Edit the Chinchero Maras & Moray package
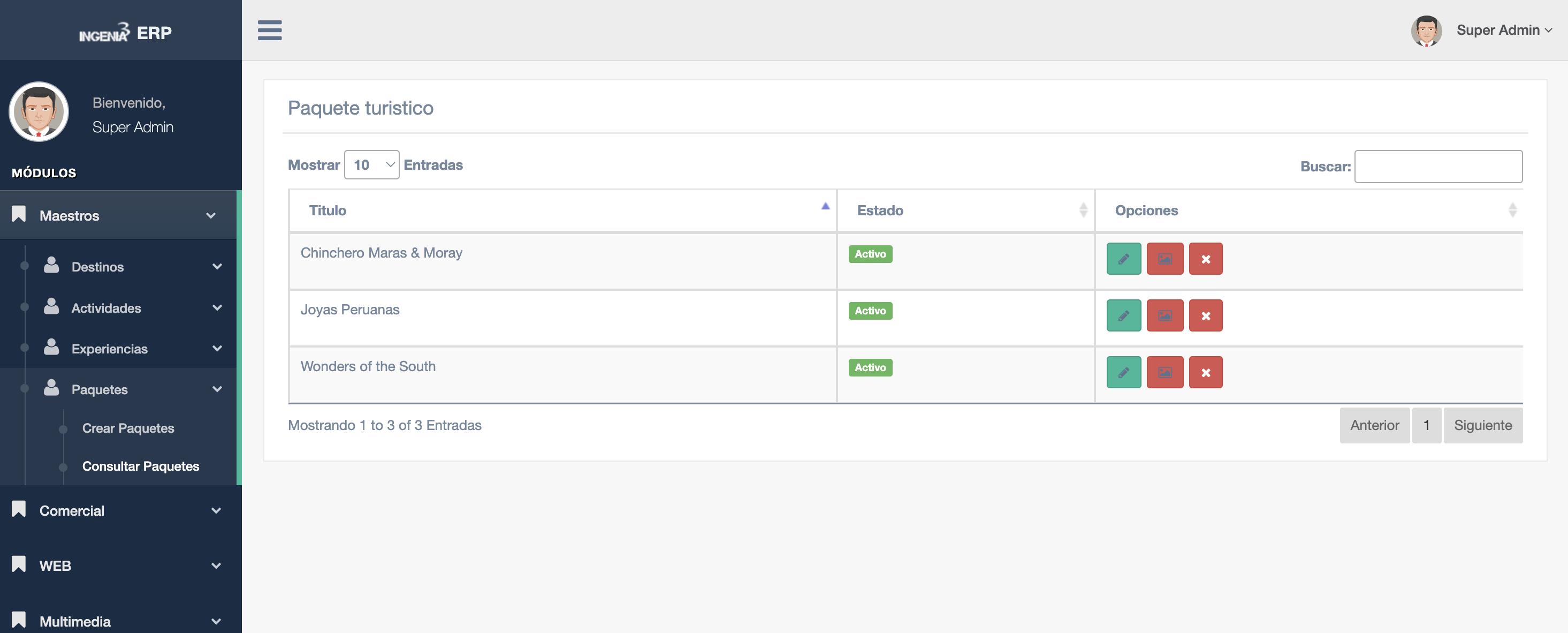The height and width of the screenshot is (633, 1568). coord(1123,259)
